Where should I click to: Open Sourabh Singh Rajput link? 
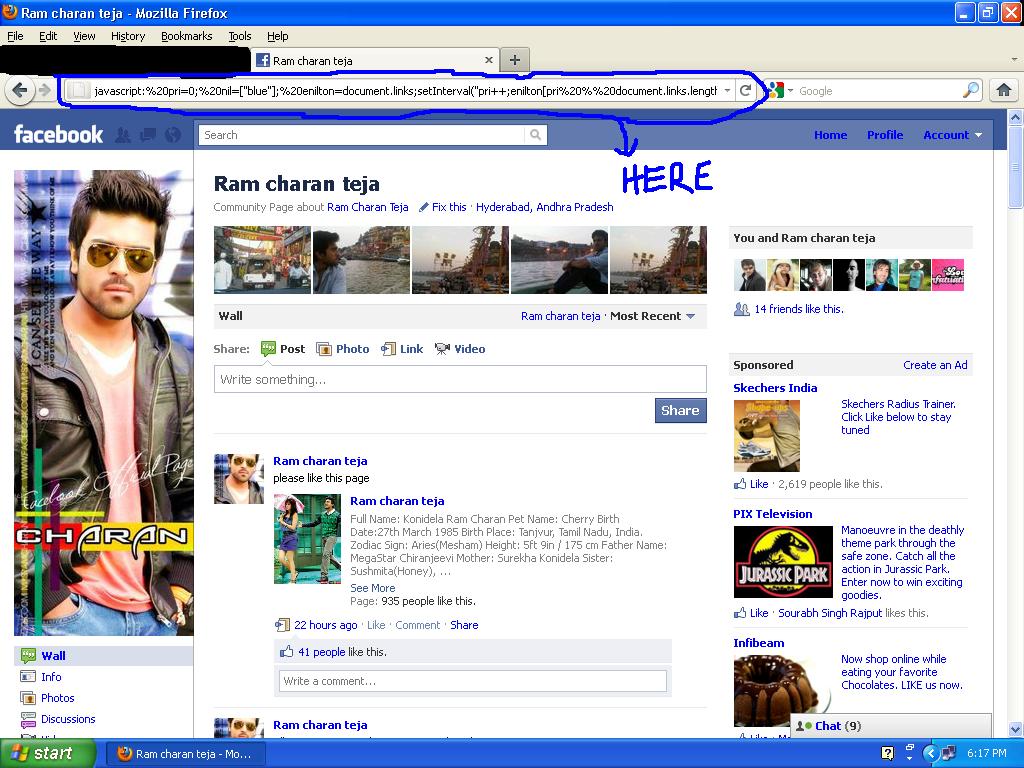[830, 613]
